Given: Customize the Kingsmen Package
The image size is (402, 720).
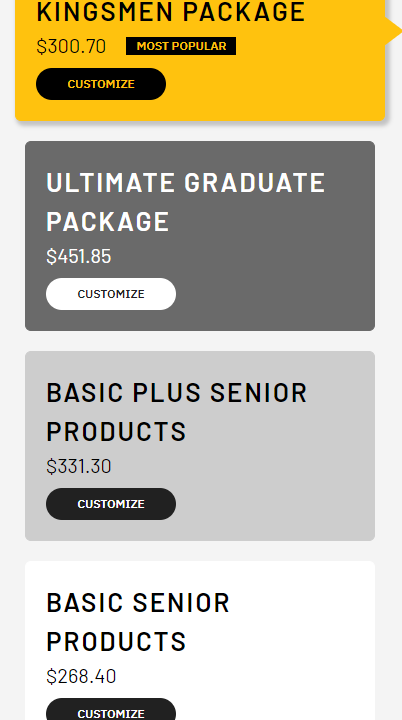Looking at the screenshot, I should [x=101, y=84].
